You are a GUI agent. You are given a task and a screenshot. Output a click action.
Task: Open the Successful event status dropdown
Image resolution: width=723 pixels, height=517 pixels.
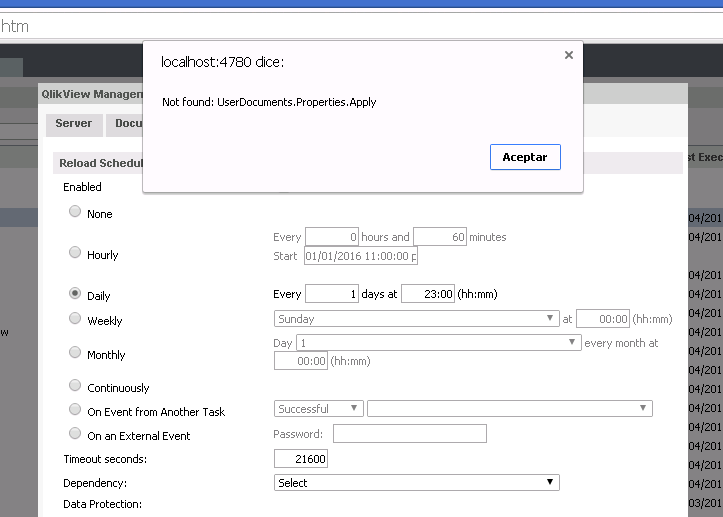tap(318, 409)
